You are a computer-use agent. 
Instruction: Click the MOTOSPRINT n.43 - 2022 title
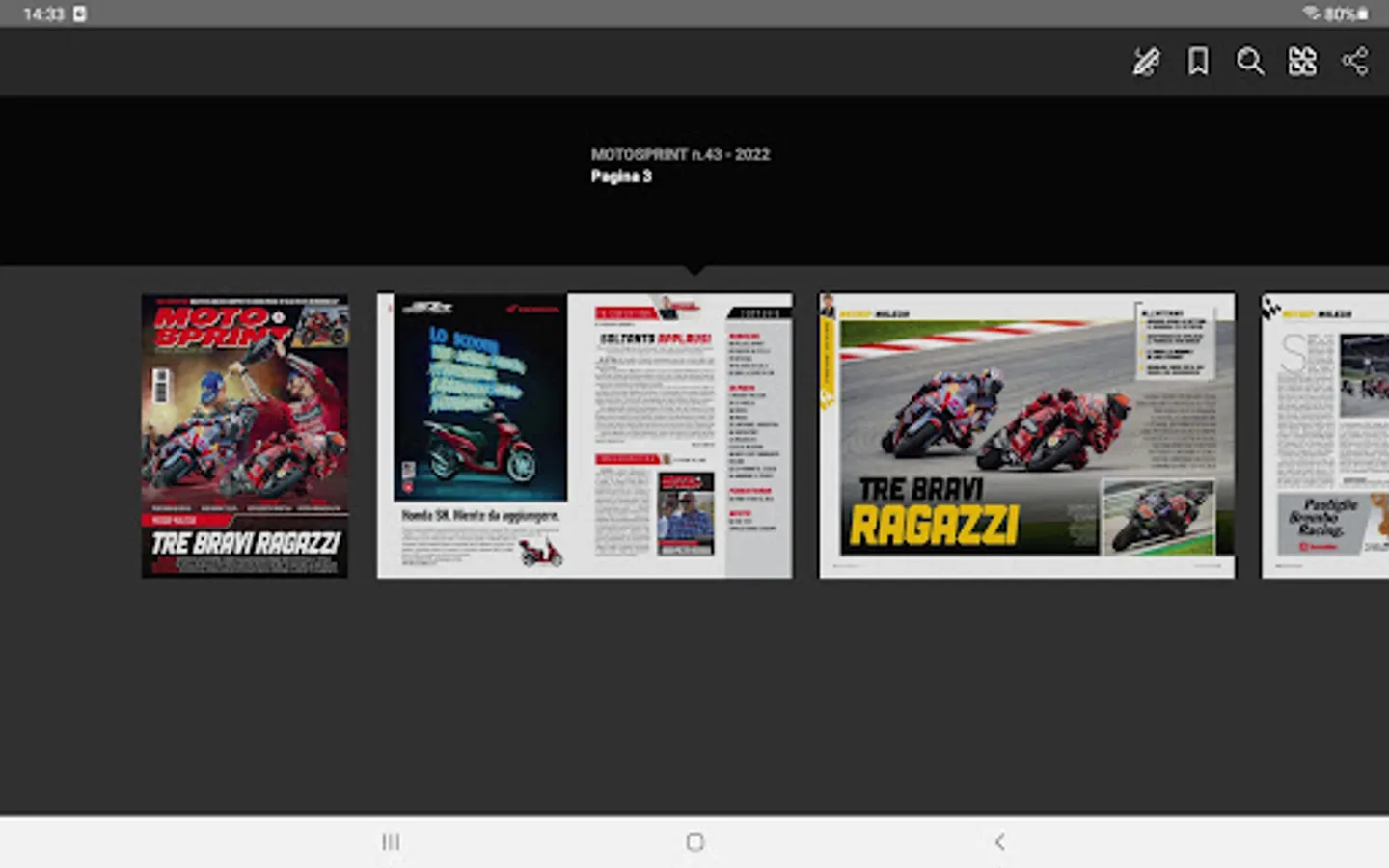(680, 154)
